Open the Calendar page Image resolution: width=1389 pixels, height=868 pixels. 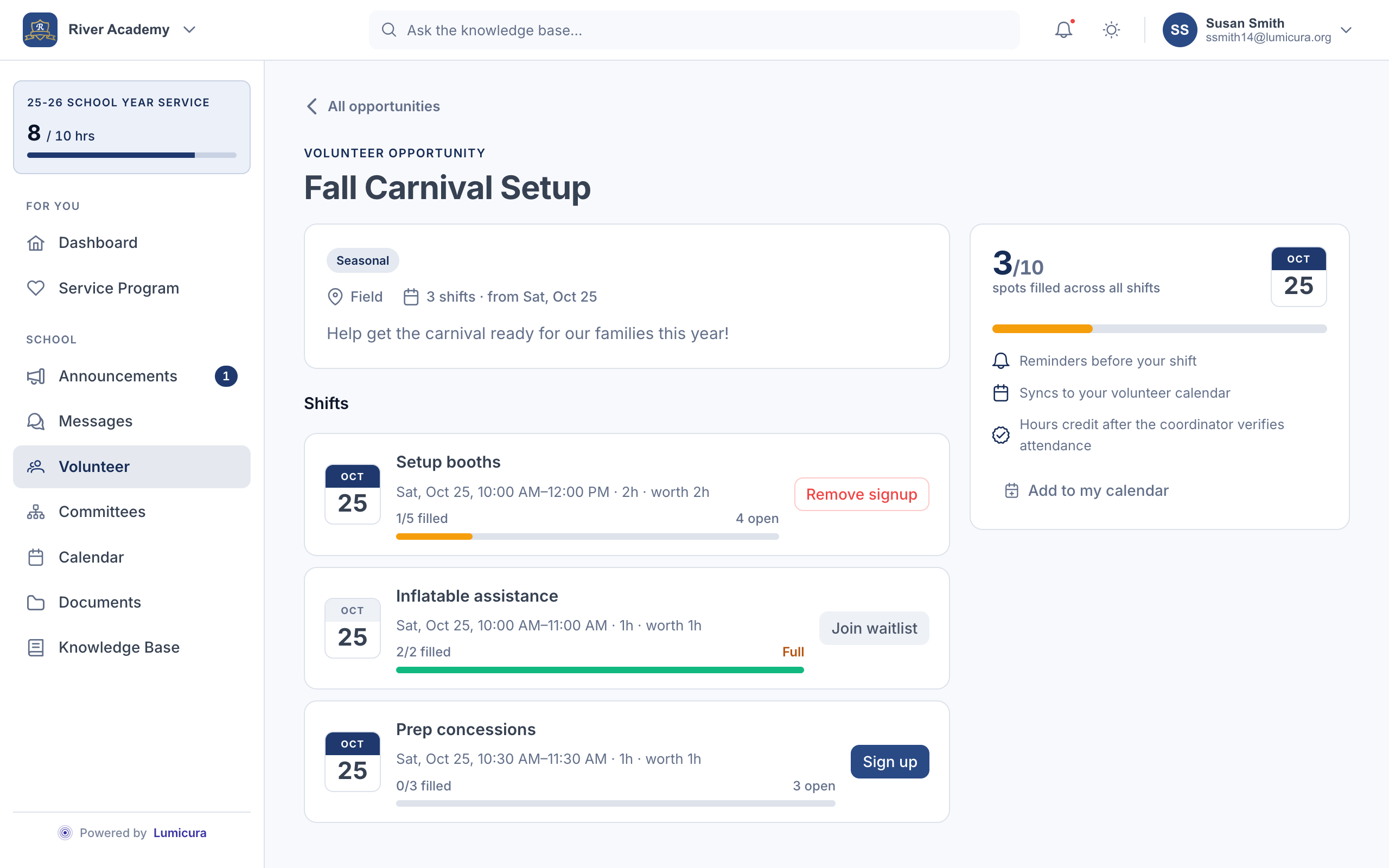pos(131,557)
